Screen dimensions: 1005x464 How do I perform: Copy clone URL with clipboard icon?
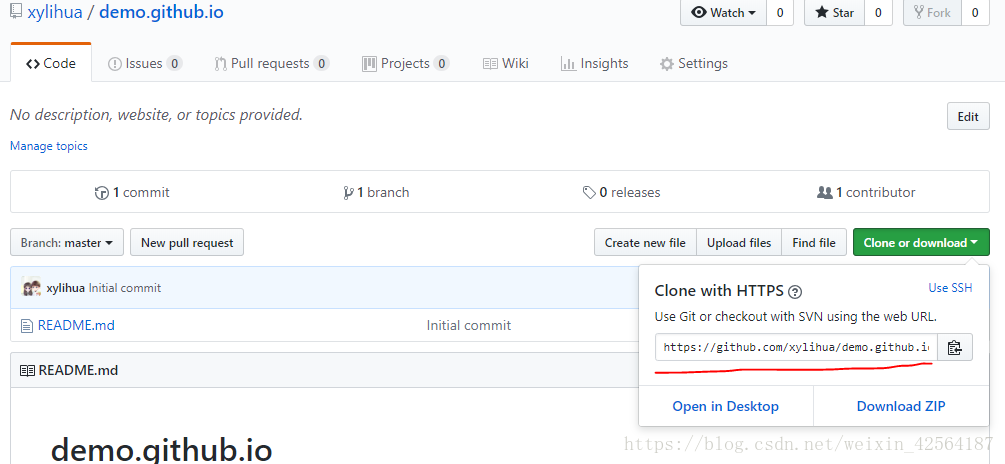pyautogui.click(x=955, y=347)
